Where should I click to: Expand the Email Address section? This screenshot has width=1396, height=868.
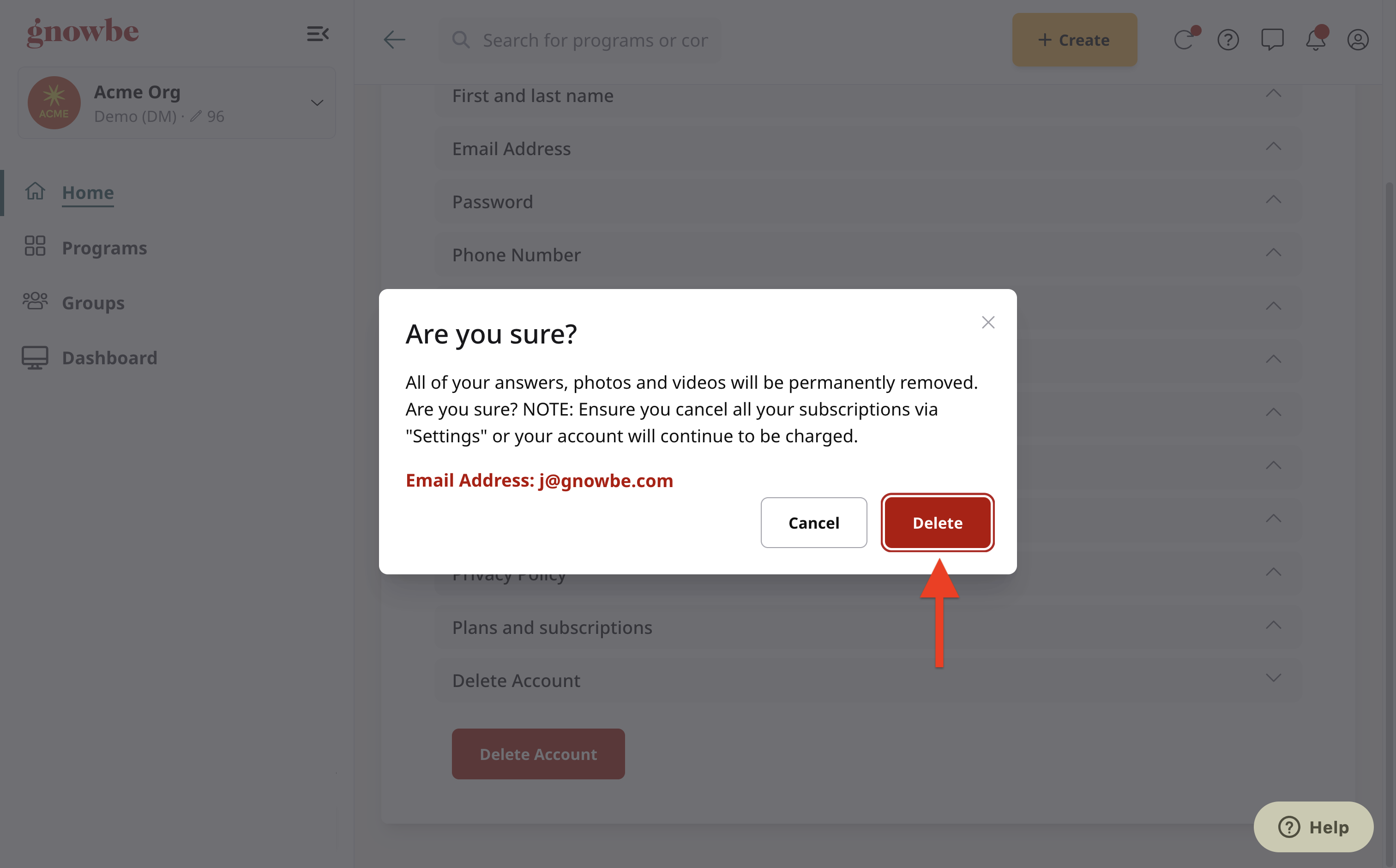point(867,149)
